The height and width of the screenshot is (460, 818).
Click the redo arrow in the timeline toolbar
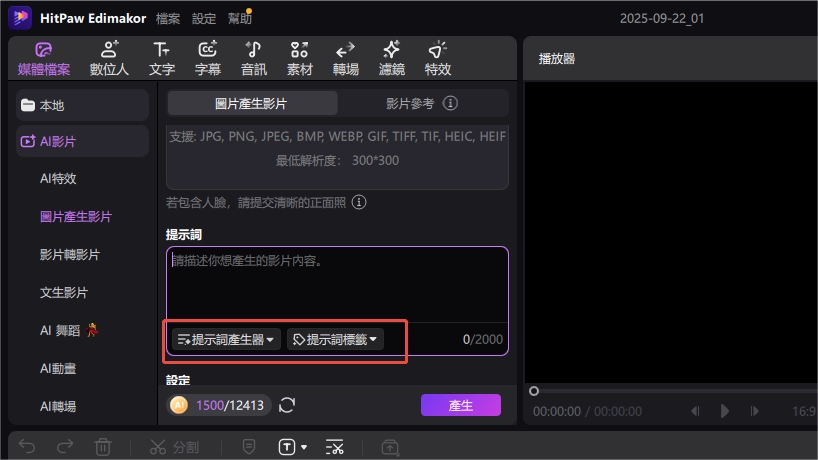click(x=65, y=447)
